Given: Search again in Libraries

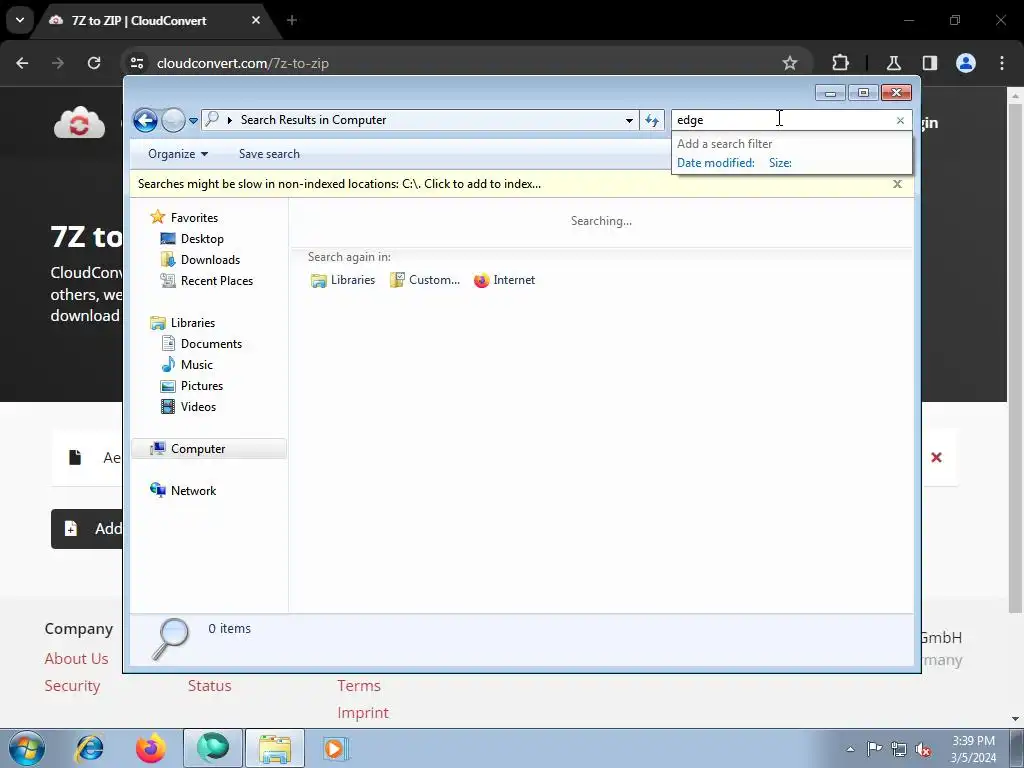Looking at the screenshot, I should [x=343, y=280].
